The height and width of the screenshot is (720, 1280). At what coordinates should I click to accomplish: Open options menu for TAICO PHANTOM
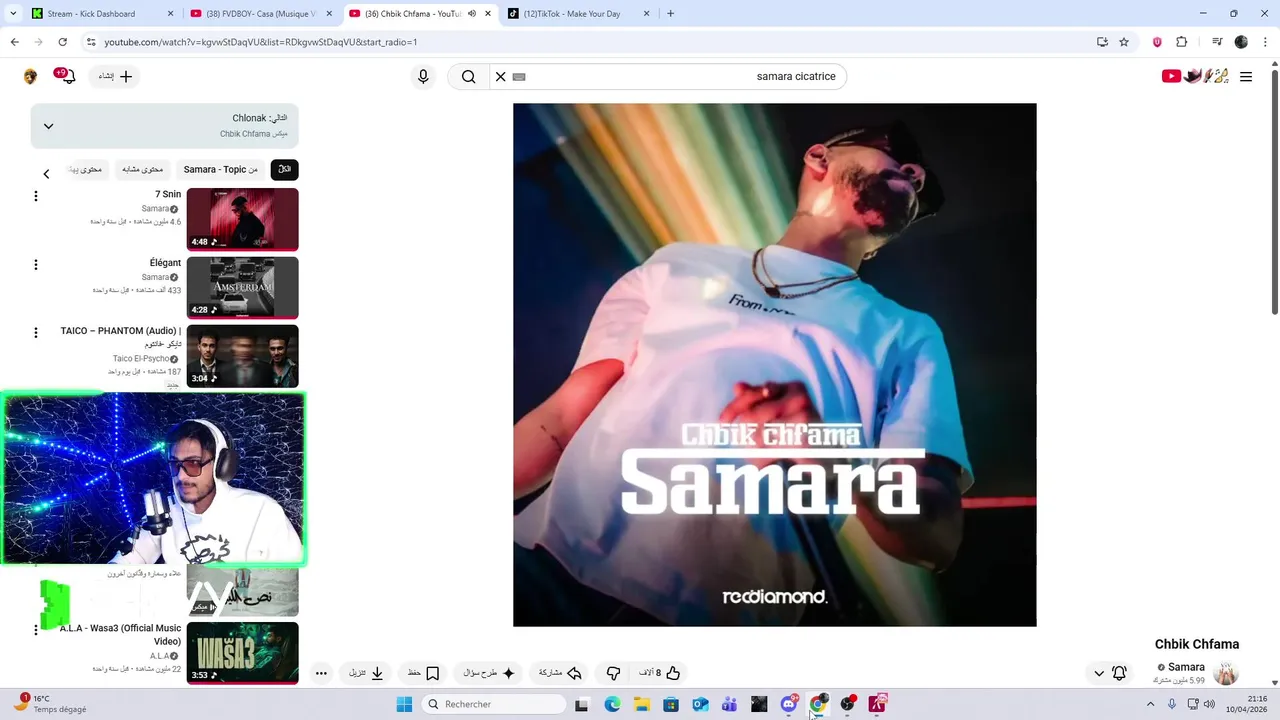click(36, 333)
